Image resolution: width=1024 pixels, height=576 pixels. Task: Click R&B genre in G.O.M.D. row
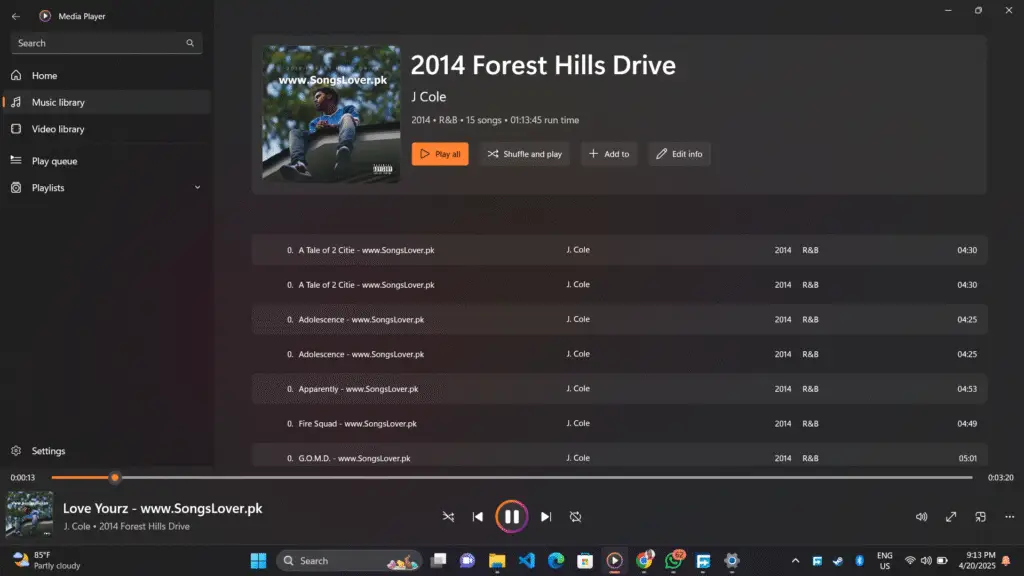pos(810,458)
